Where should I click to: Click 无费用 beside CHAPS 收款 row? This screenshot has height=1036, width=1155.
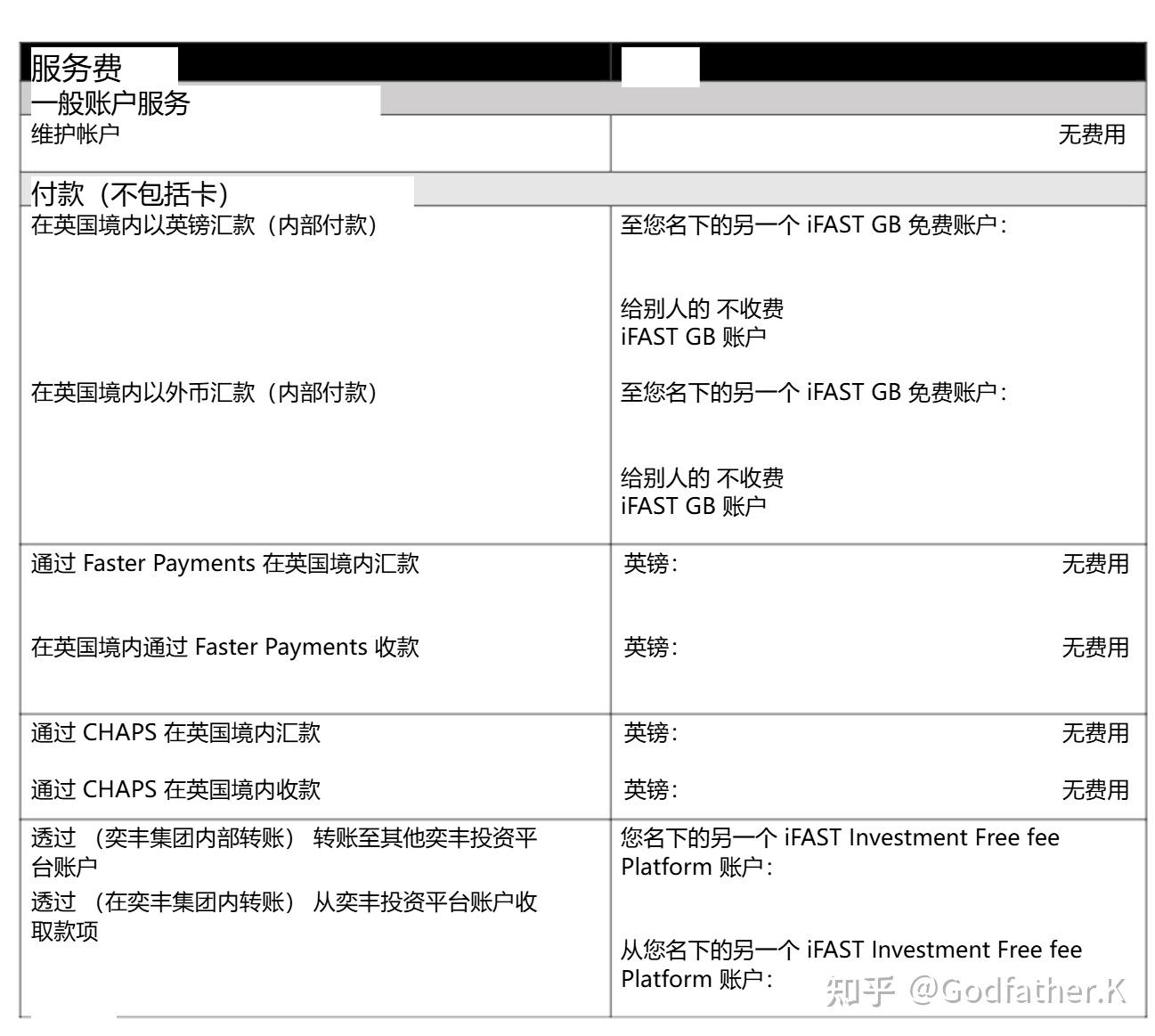(x=1093, y=788)
